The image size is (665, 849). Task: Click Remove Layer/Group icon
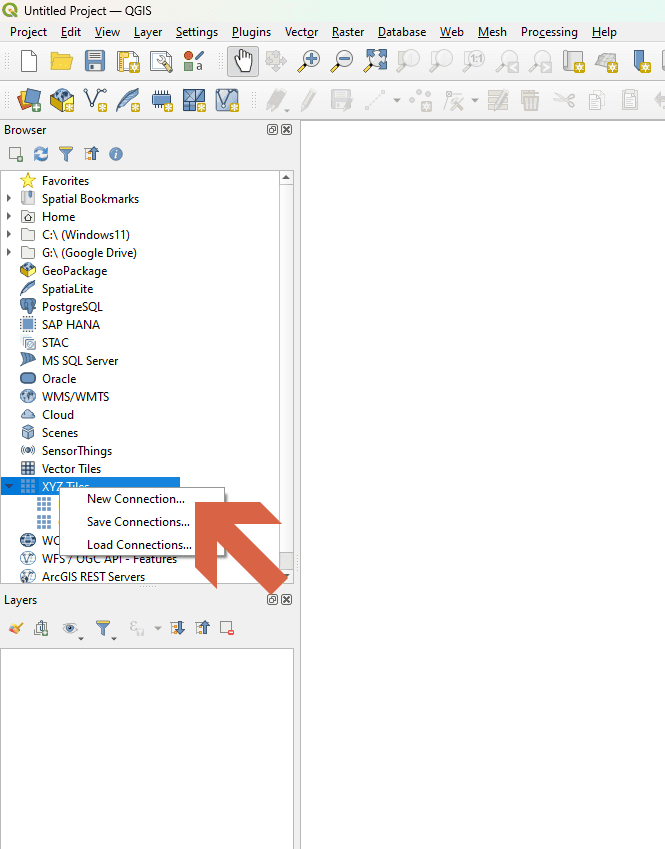(227, 628)
